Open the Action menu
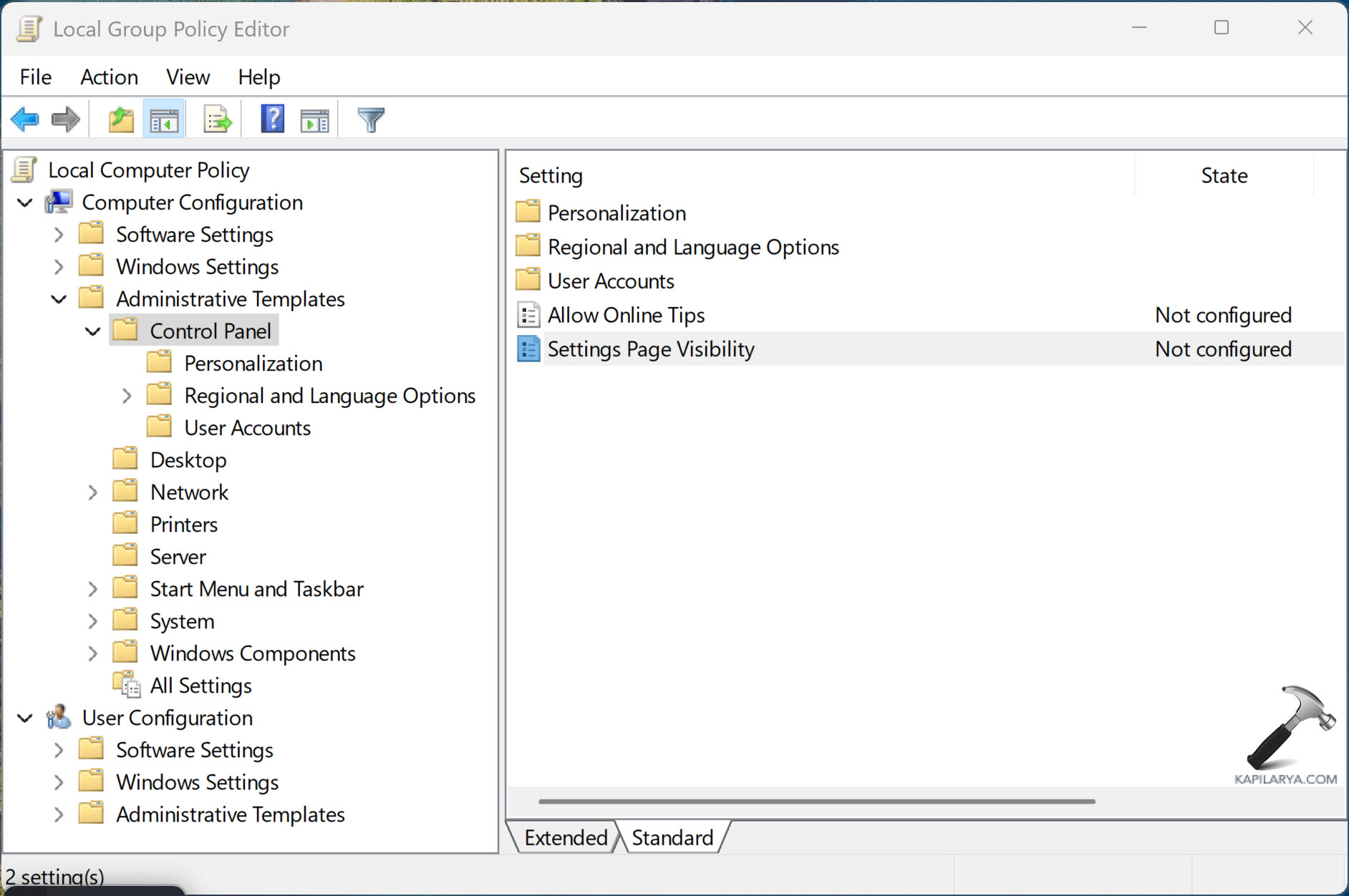The height and width of the screenshot is (896, 1349). pyautogui.click(x=109, y=77)
